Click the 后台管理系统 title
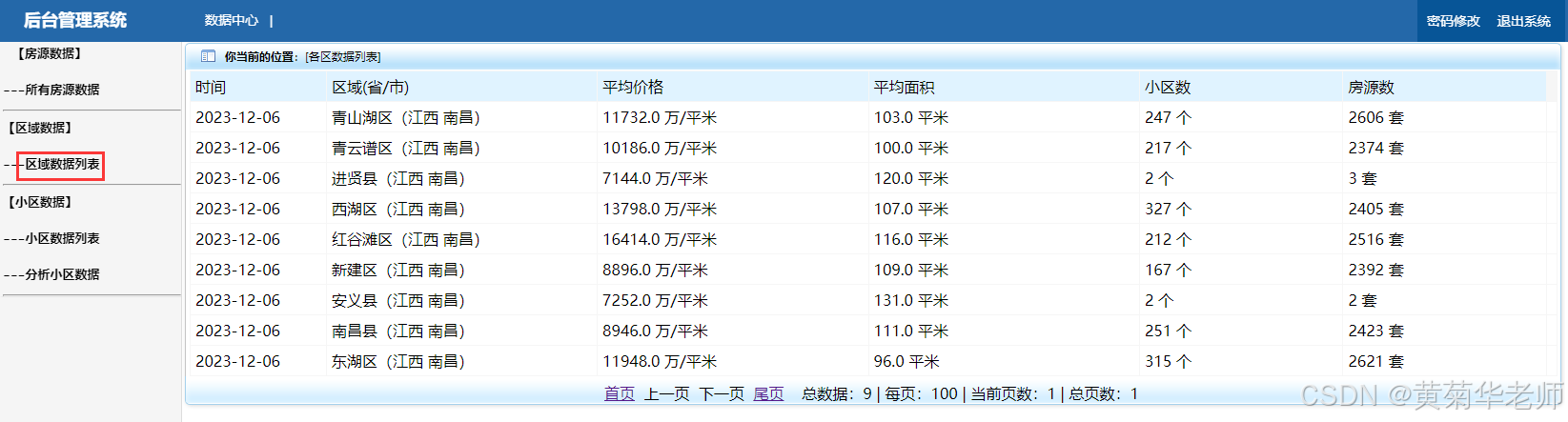The height and width of the screenshot is (422, 1568). click(x=74, y=20)
